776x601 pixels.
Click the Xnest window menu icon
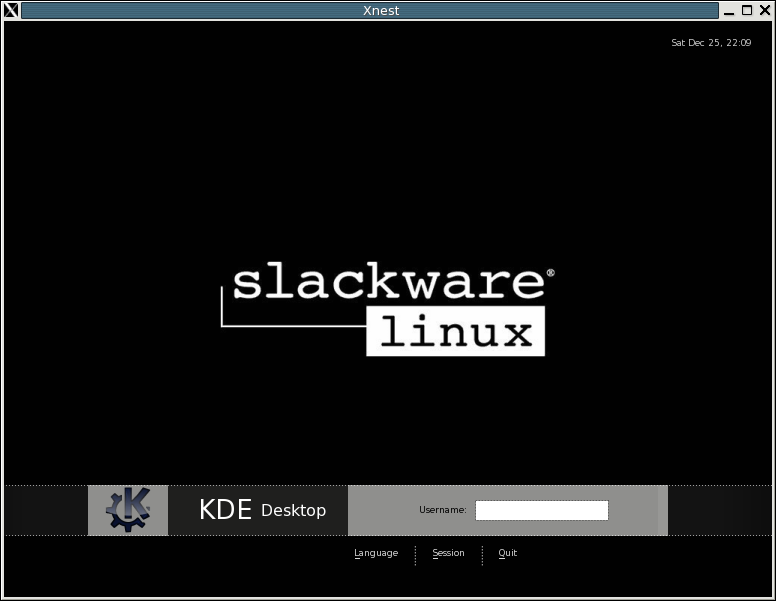point(11,10)
